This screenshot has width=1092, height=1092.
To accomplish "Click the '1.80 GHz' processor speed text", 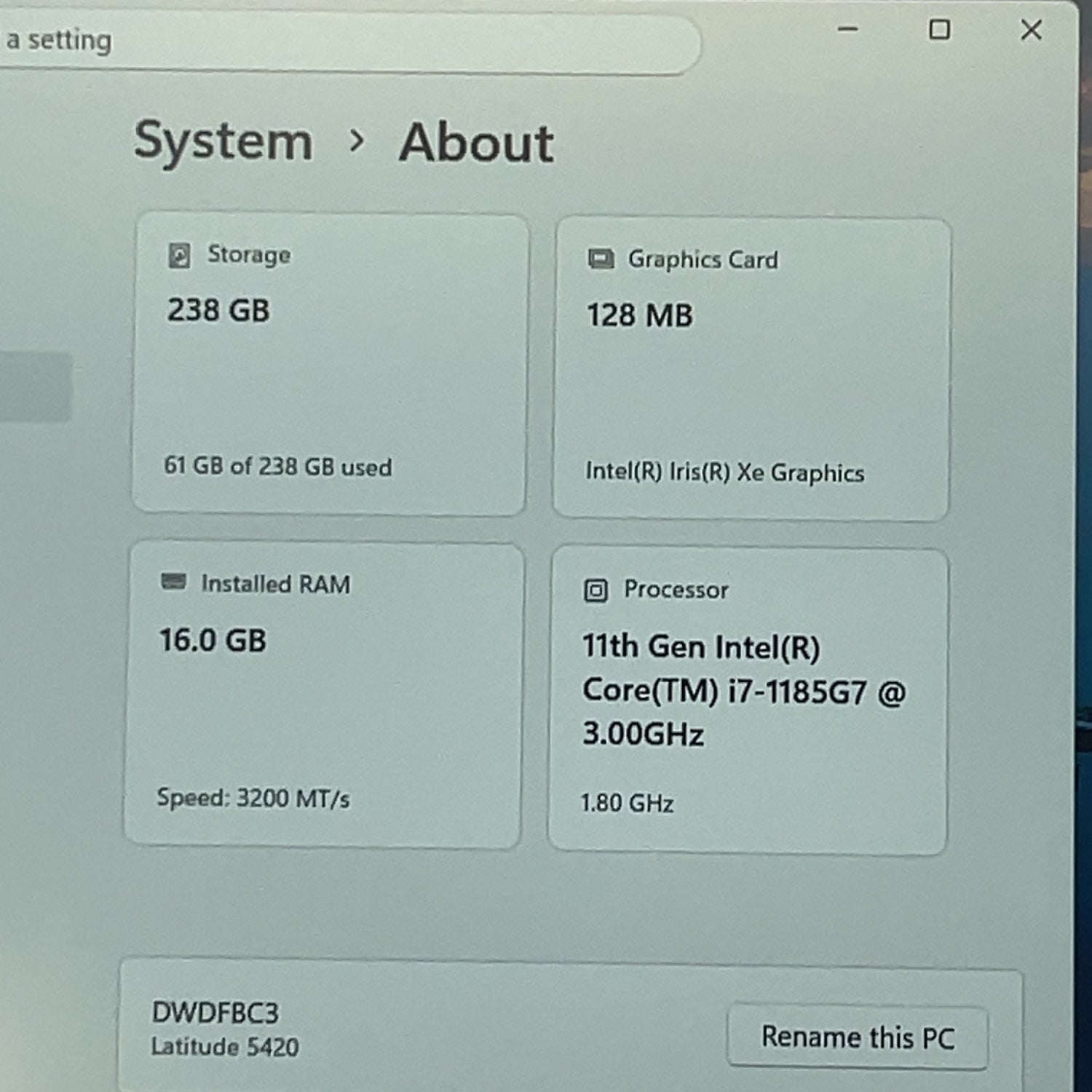I will click(x=627, y=803).
